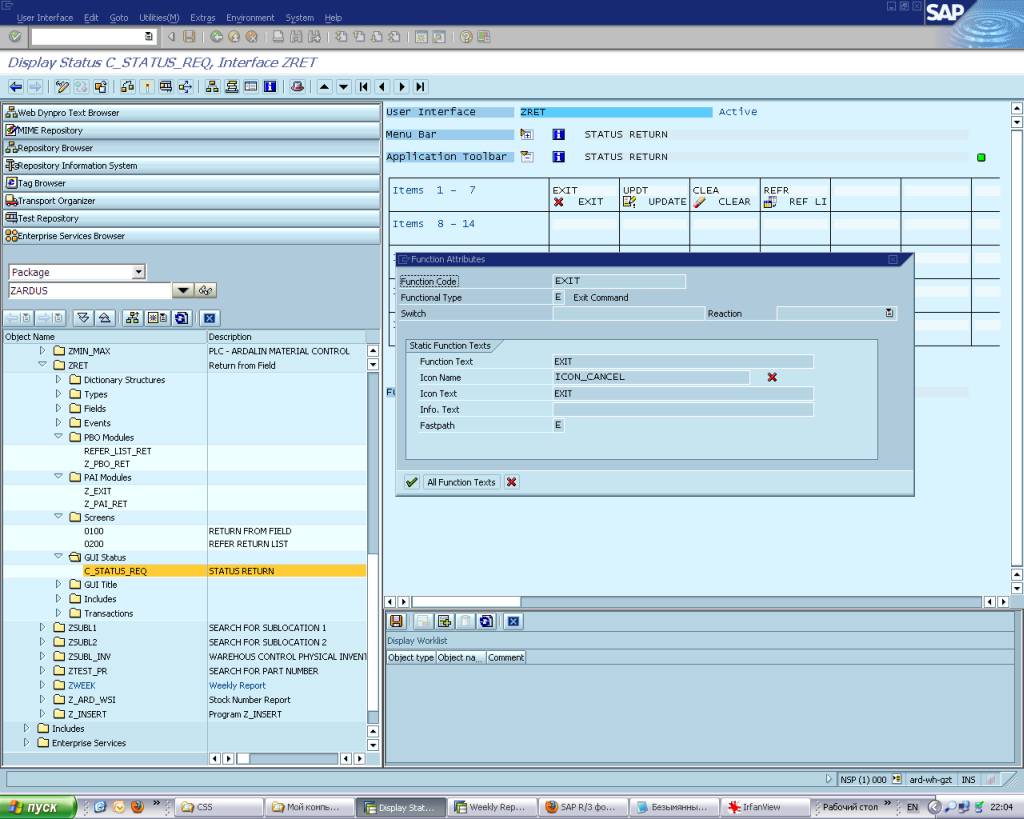Screen dimensions: 1024x819
Task: Click the Menu Bar expand icon
Action: tap(526, 134)
